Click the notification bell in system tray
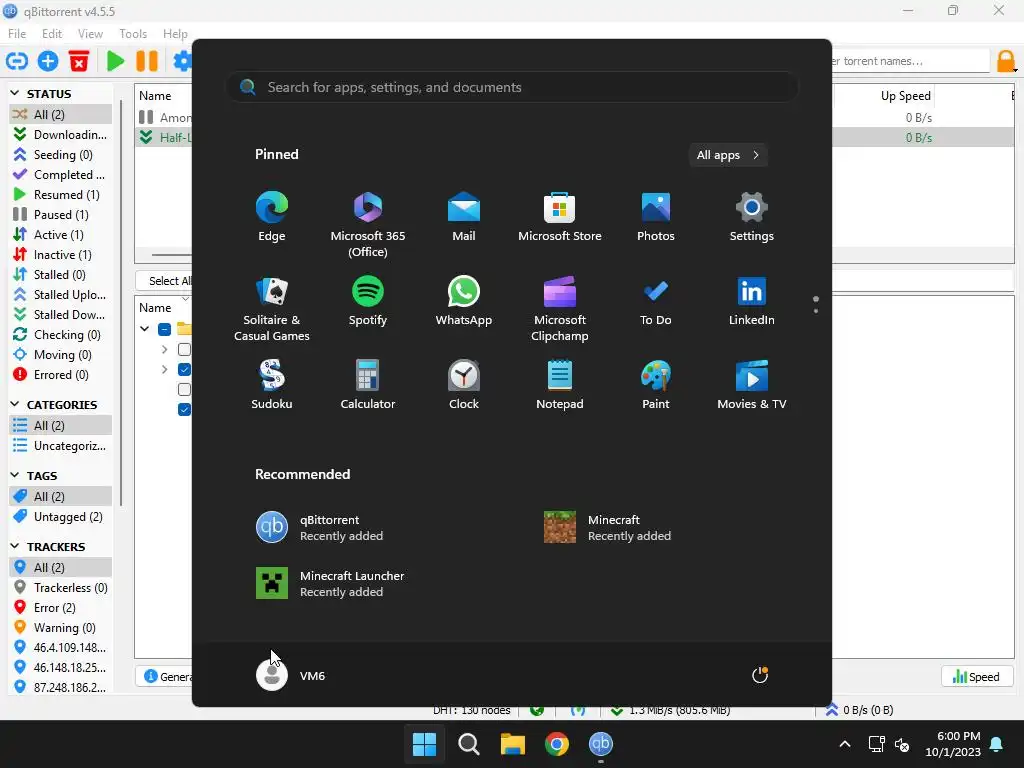1024x768 pixels. tap(997, 744)
